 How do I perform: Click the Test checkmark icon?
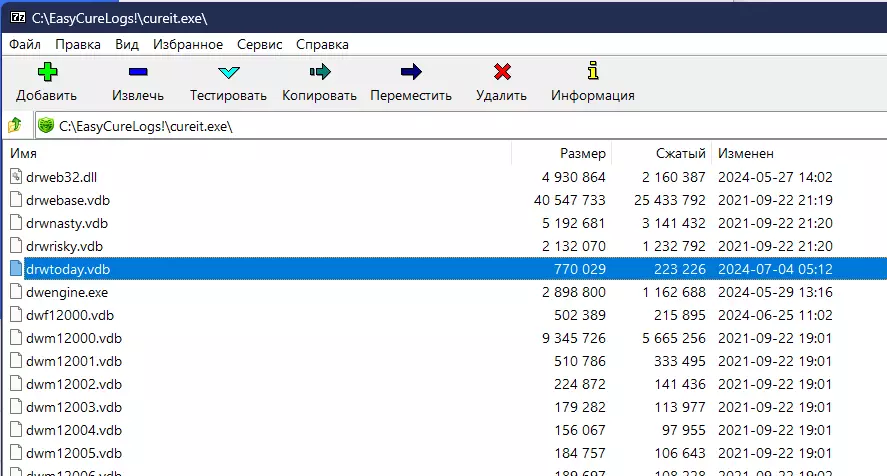coord(229,72)
